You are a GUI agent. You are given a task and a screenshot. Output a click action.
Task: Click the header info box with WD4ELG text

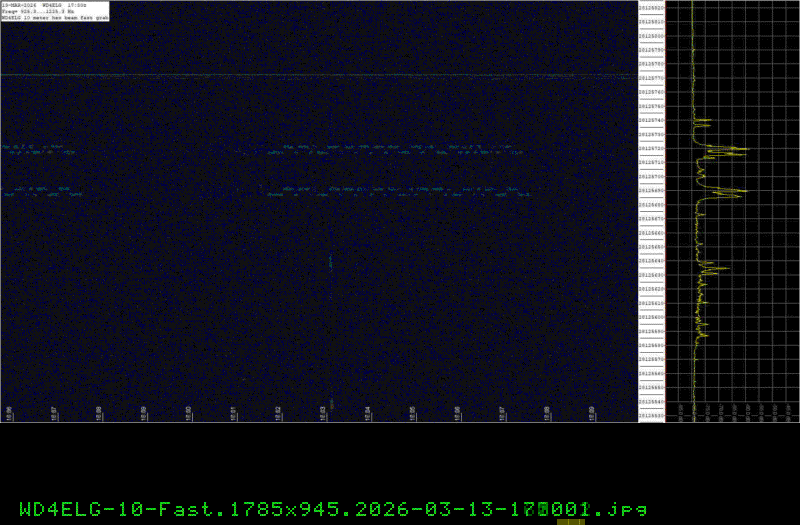coord(48,11)
